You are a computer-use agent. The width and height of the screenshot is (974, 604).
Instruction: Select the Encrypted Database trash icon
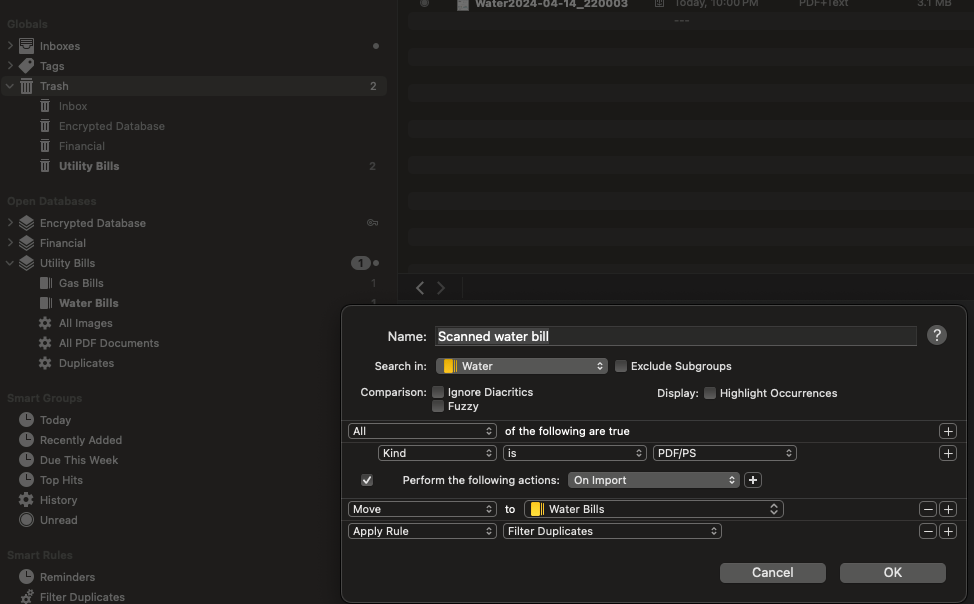45,126
